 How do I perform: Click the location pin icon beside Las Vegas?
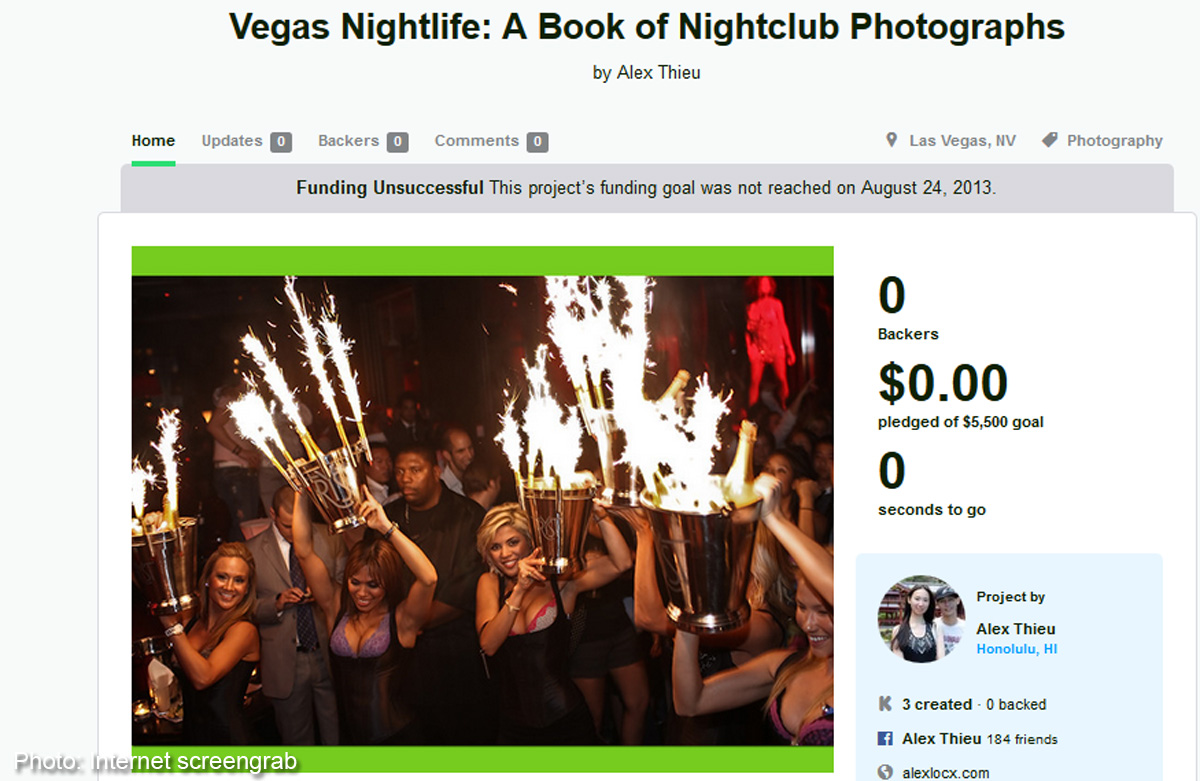click(x=891, y=140)
